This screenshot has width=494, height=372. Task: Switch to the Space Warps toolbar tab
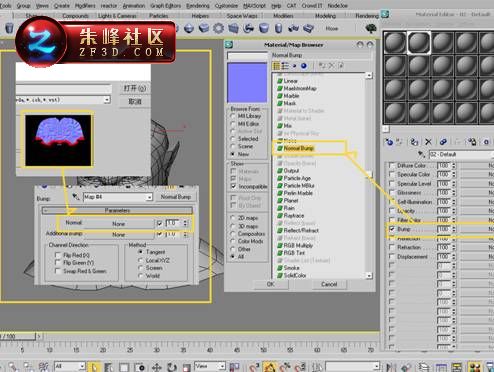(x=242, y=16)
